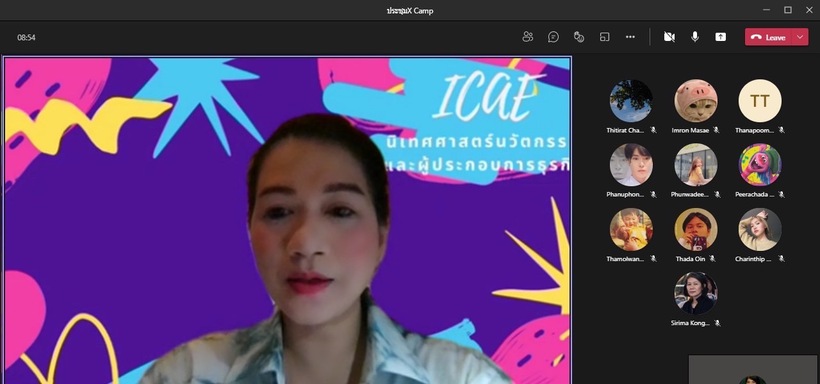Click the meeting timer 08:54

(x=26, y=38)
